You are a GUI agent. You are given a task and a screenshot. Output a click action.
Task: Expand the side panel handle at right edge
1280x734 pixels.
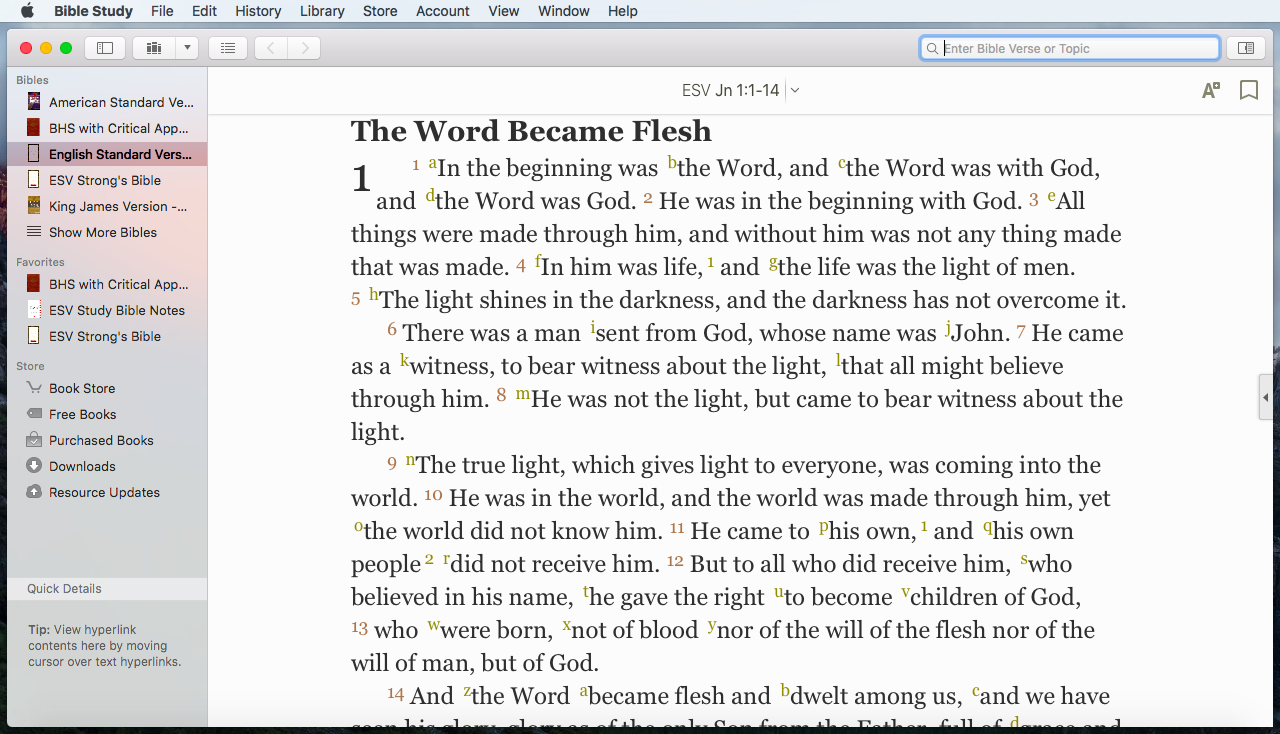pyautogui.click(x=1266, y=397)
